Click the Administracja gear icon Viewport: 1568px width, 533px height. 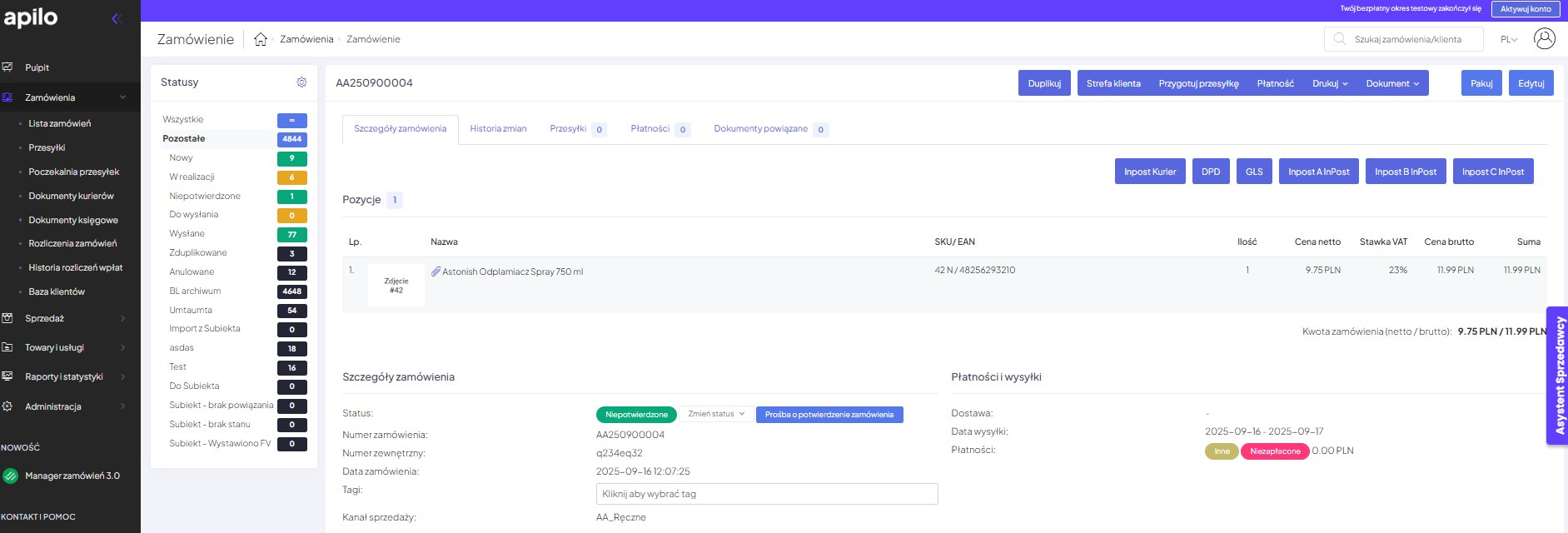7,406
